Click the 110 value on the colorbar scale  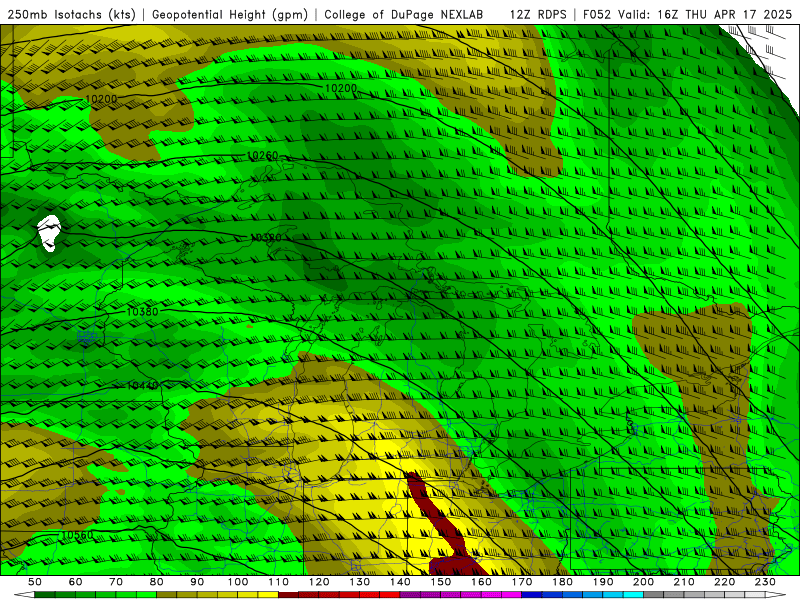pyautogui.click(x=278, y=582)
